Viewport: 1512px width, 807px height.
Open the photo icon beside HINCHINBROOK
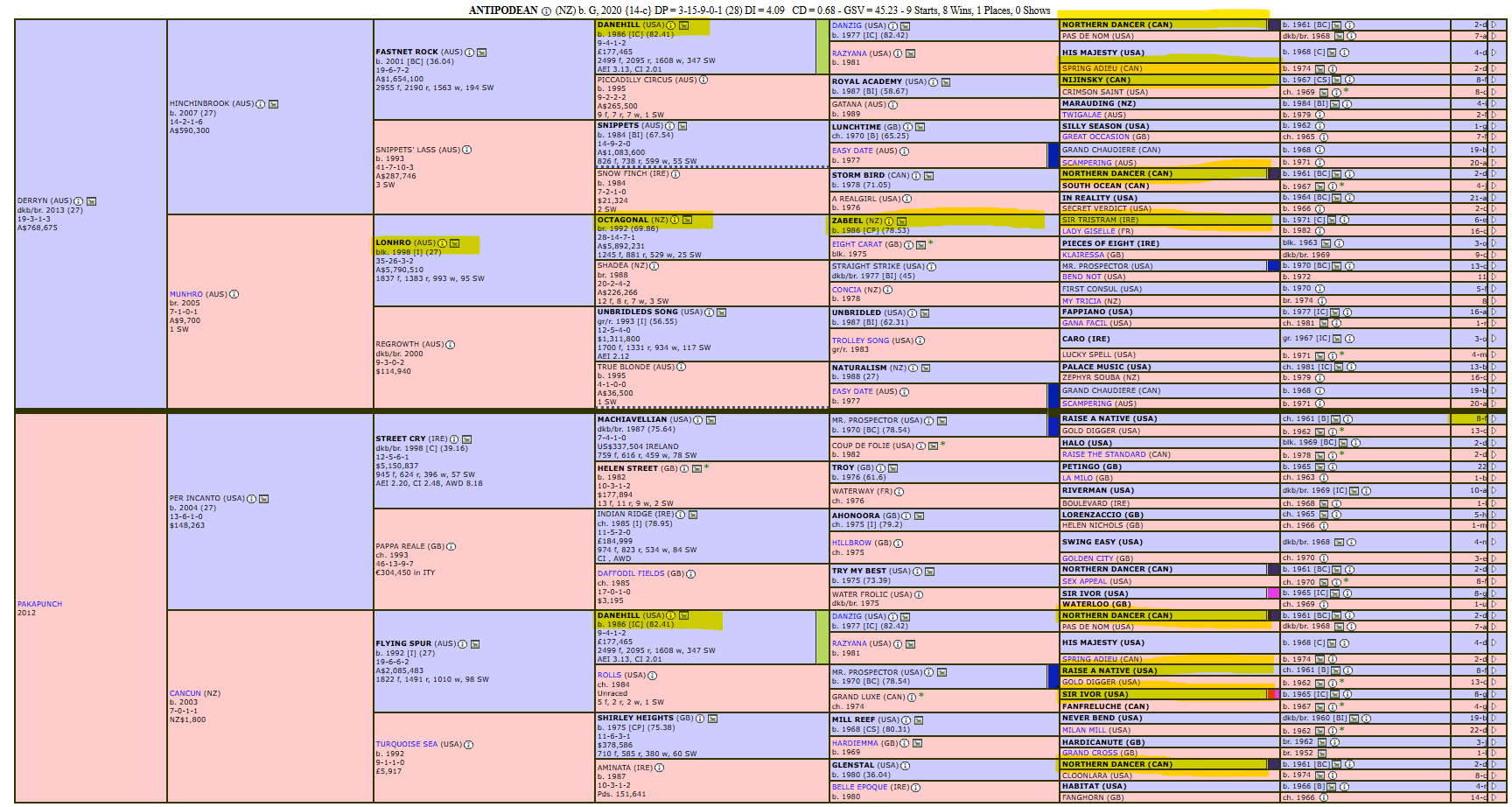click(273, 104)
